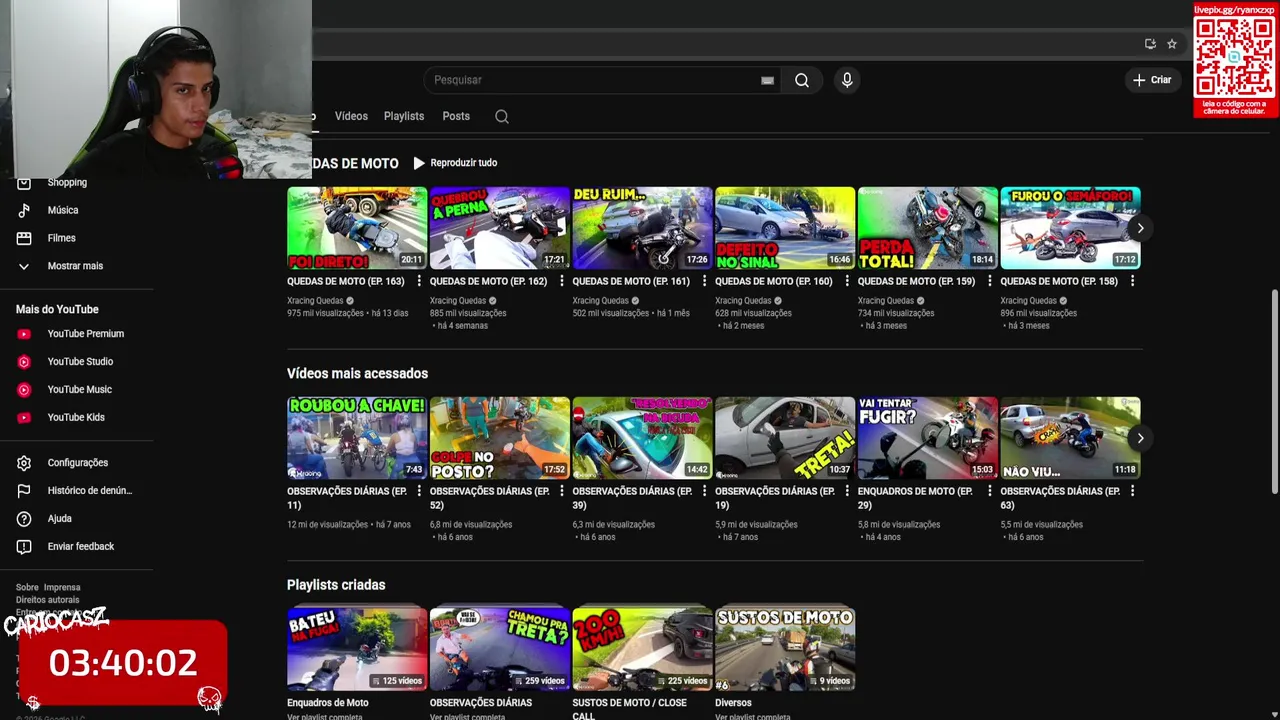Play QUEDAS DE MOTO EP. 158 'Furou o semáforo' thumbnail
The image size is (1280, 720).
coord(1070,228)
